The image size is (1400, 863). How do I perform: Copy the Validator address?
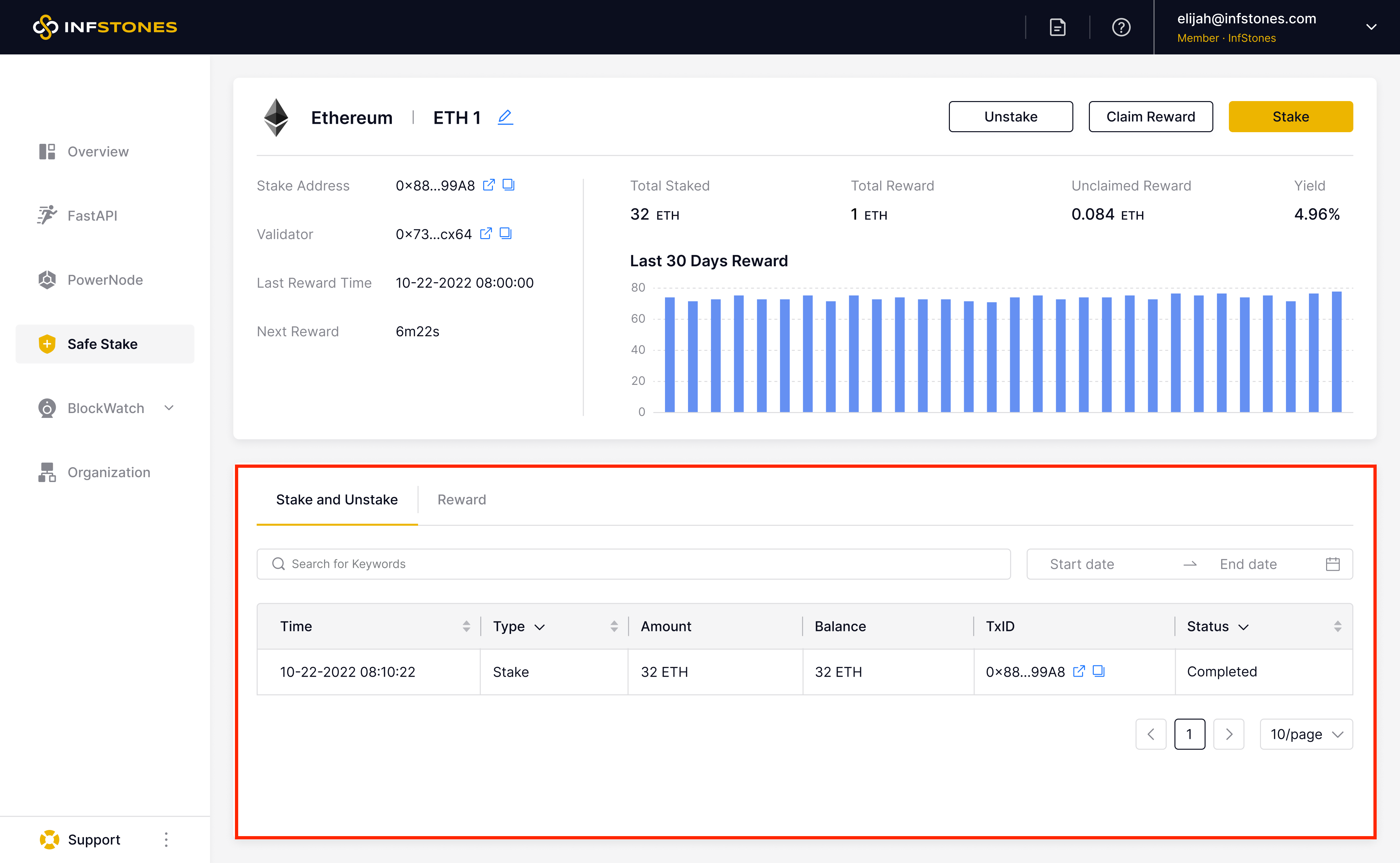pyautogui.click(x=505, y=234)
